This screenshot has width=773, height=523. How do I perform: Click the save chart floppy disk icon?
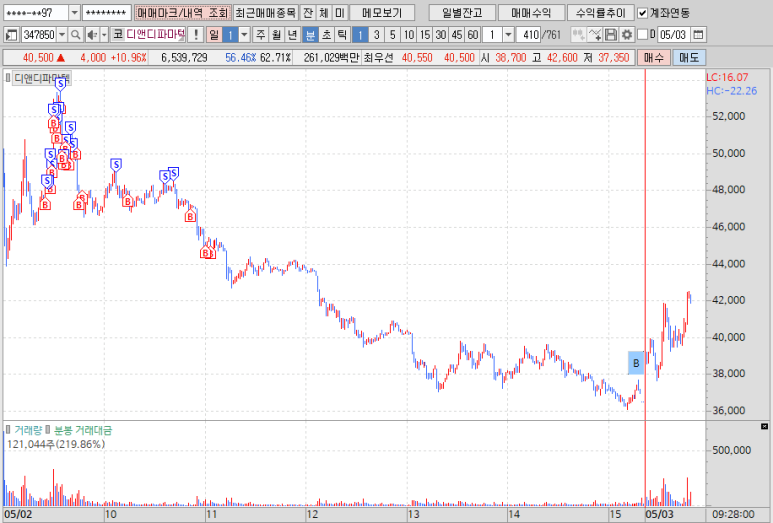[x=611, y=35]
